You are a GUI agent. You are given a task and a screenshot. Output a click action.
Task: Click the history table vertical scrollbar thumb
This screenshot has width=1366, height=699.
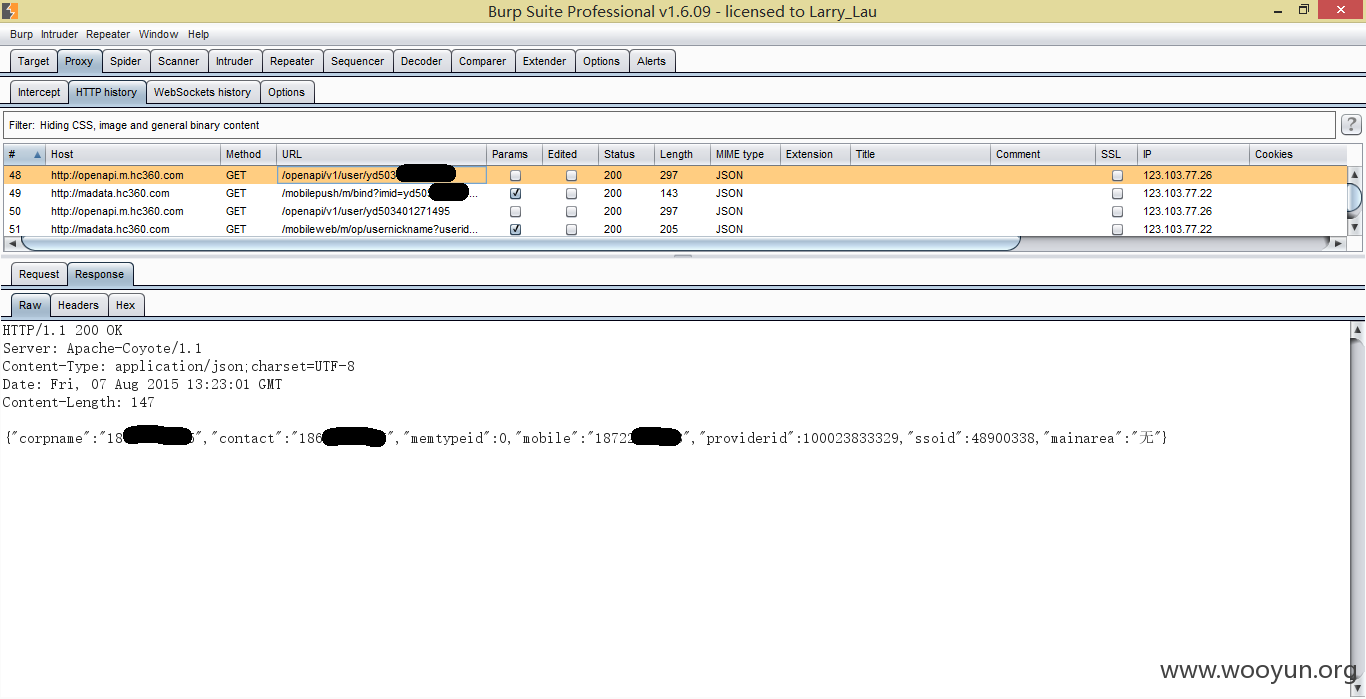point(1355,197)
